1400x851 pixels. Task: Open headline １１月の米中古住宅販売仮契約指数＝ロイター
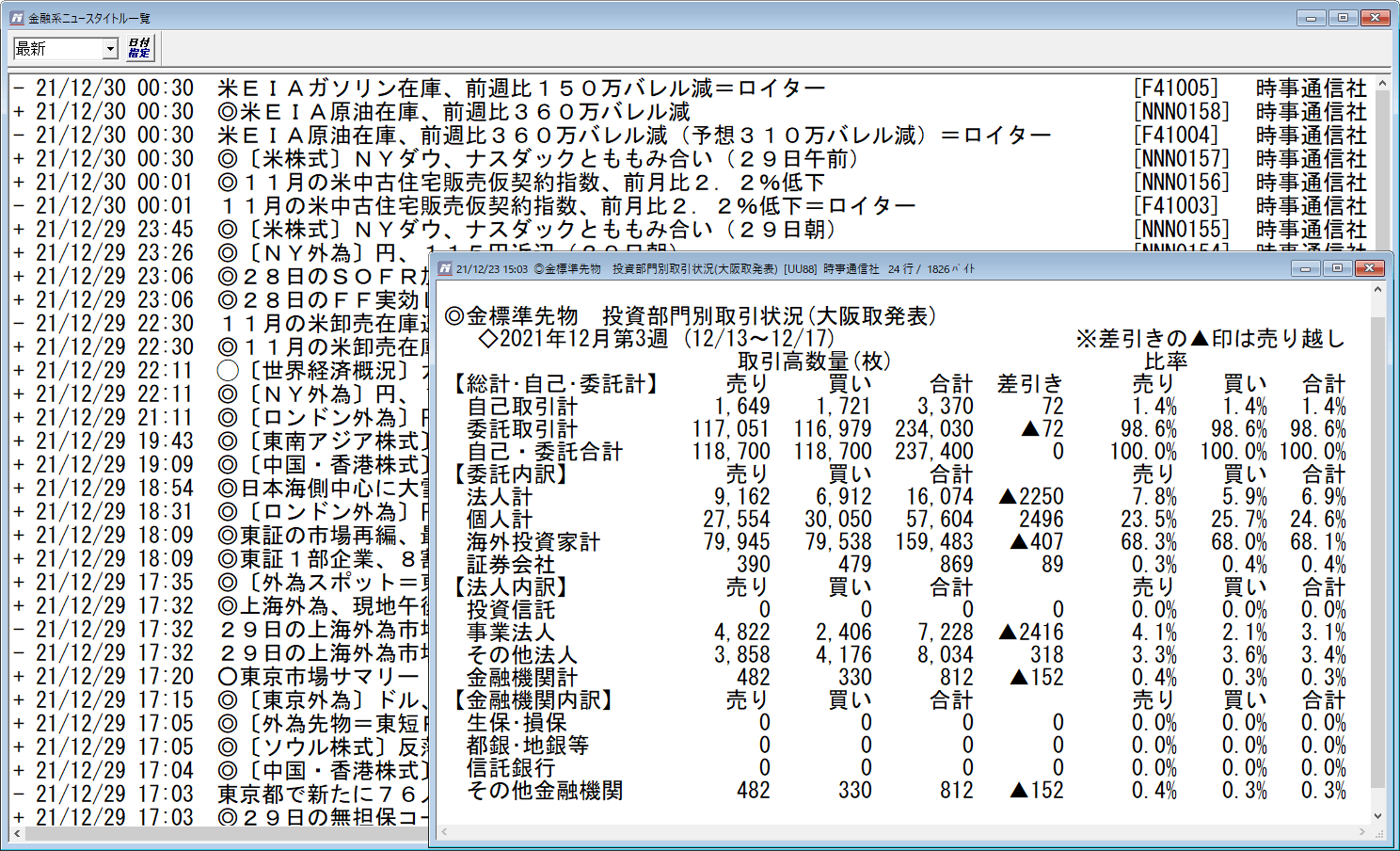[x=566, y=206]
